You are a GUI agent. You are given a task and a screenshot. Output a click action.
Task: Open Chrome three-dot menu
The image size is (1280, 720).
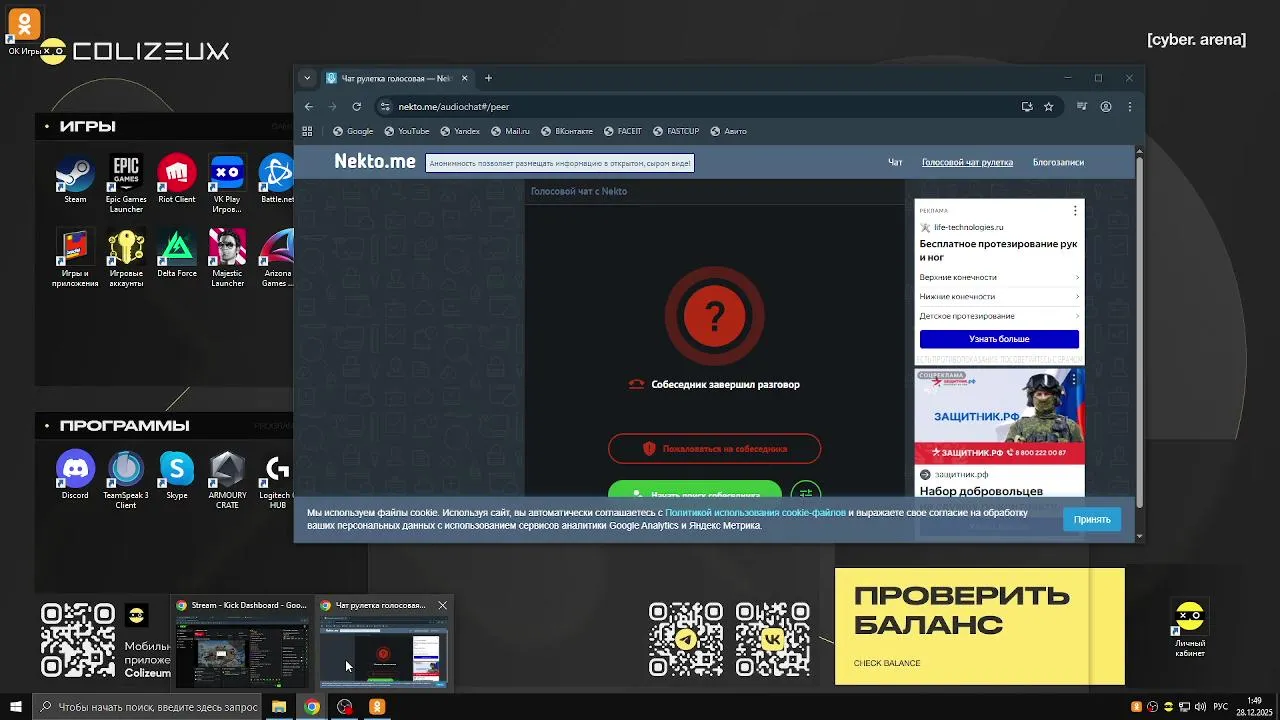(x=1130, y=107)
